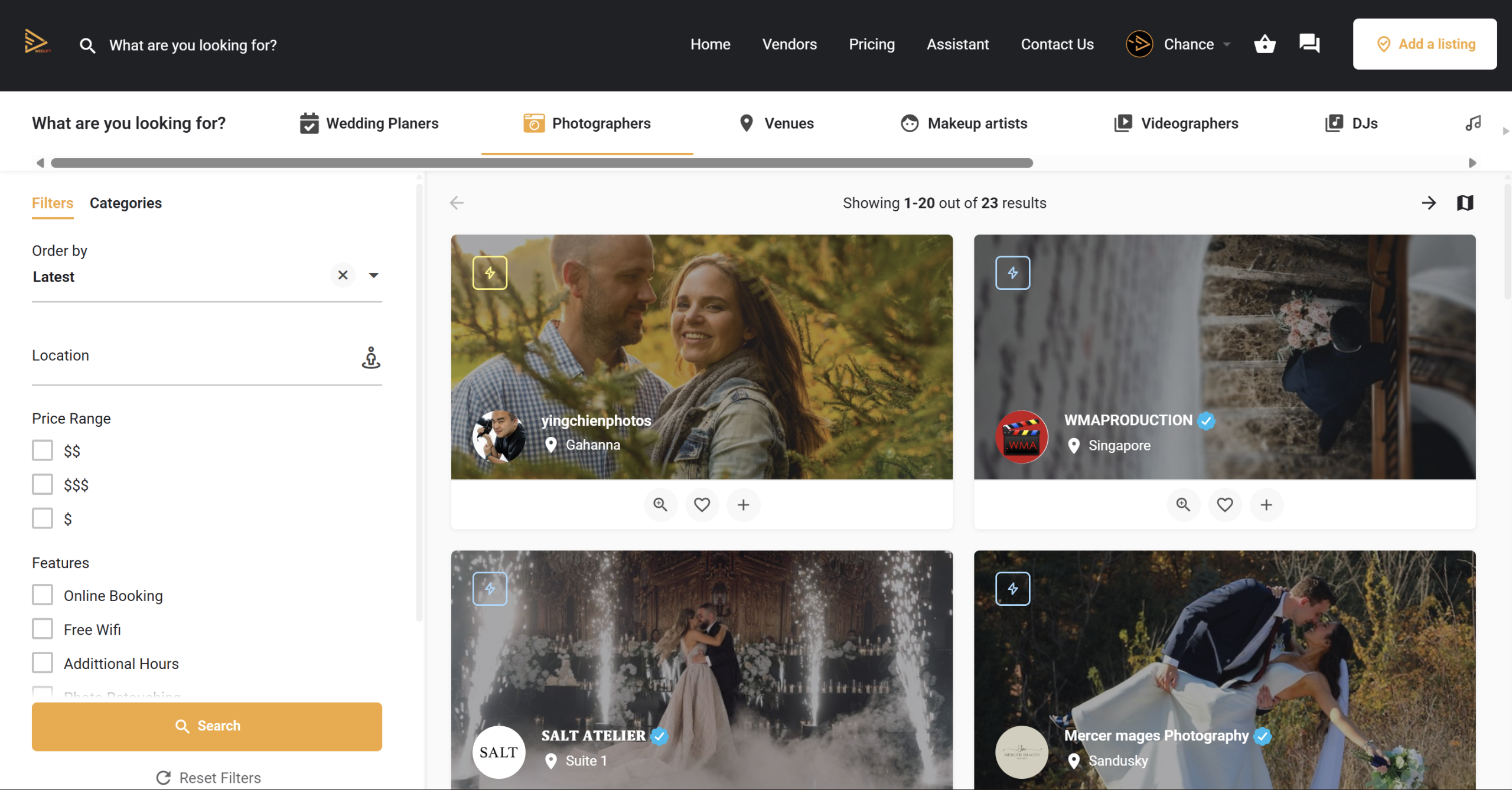Click Add a listing button
This screenshot has width=1512, height=790.
(1425, 44)
